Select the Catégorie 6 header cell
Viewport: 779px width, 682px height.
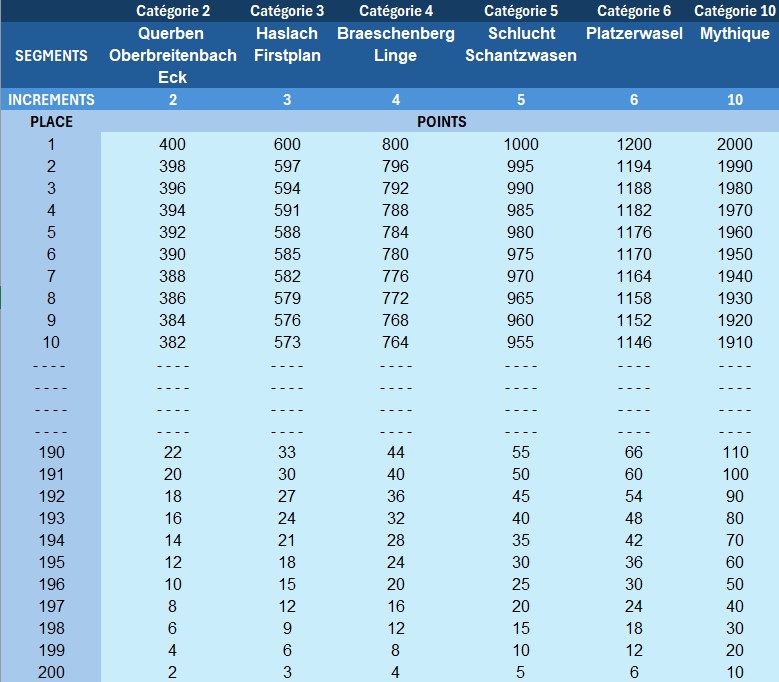coord(634,11)
